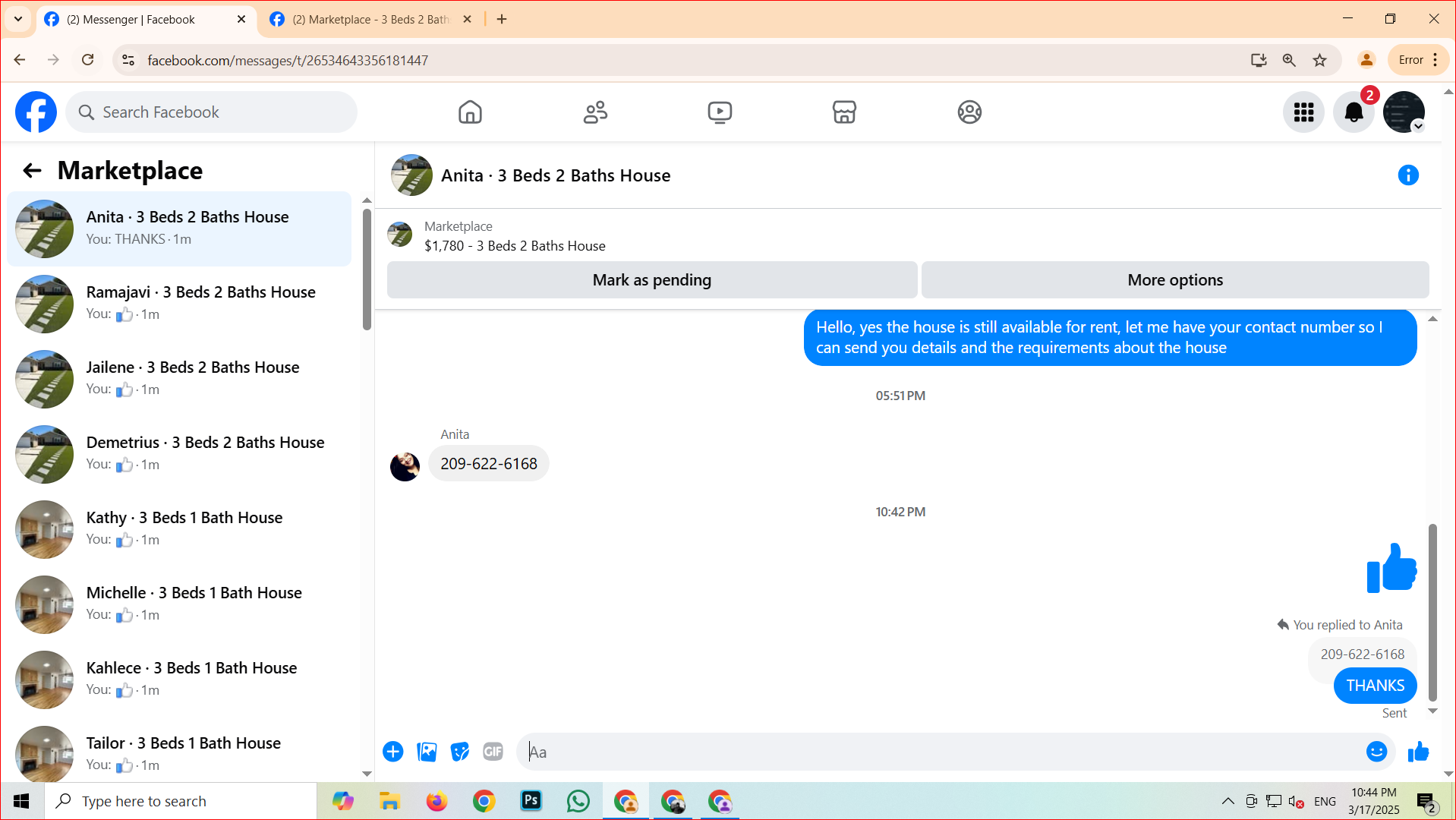Click the conversation list scrollbar
The width and height of the screenshot is (1456, 820).
pos(367,270)
